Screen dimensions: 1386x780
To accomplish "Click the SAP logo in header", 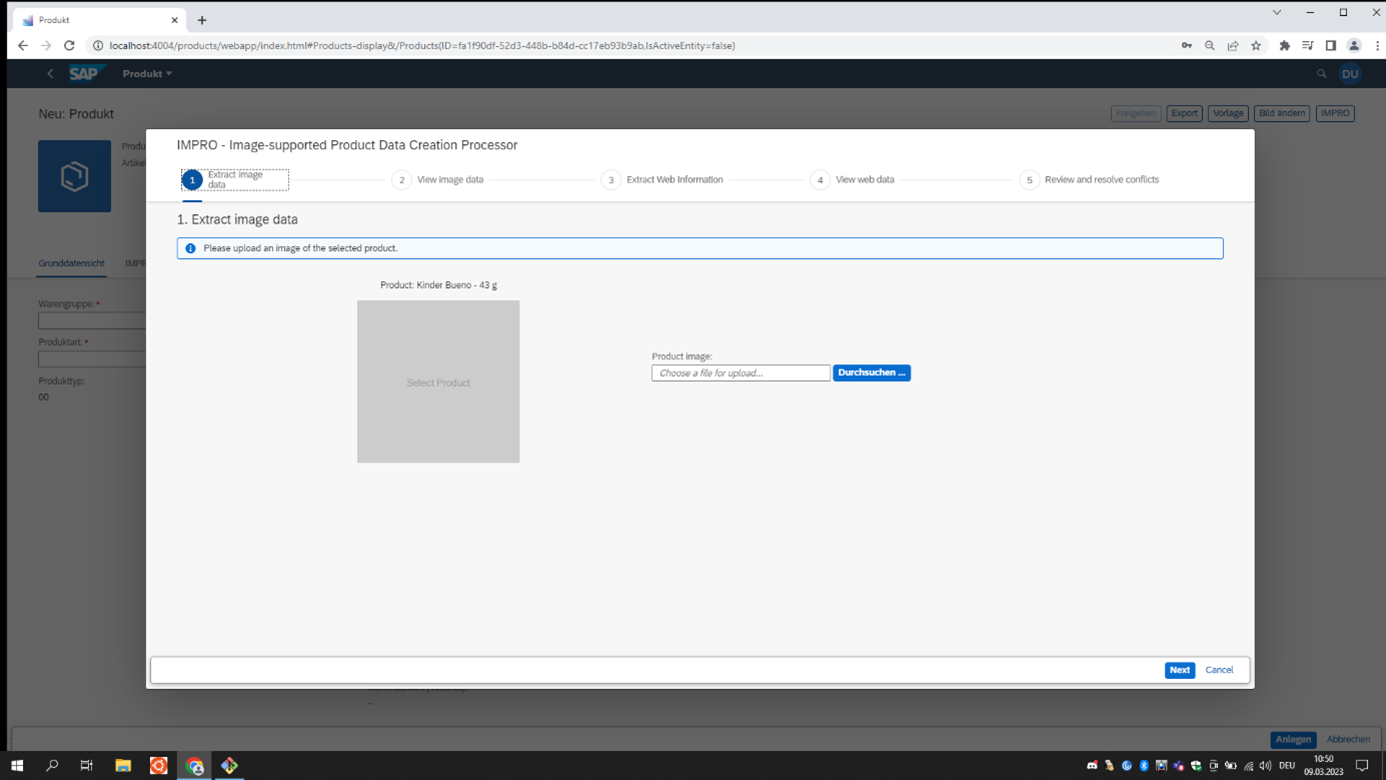I will coord(85,74).
